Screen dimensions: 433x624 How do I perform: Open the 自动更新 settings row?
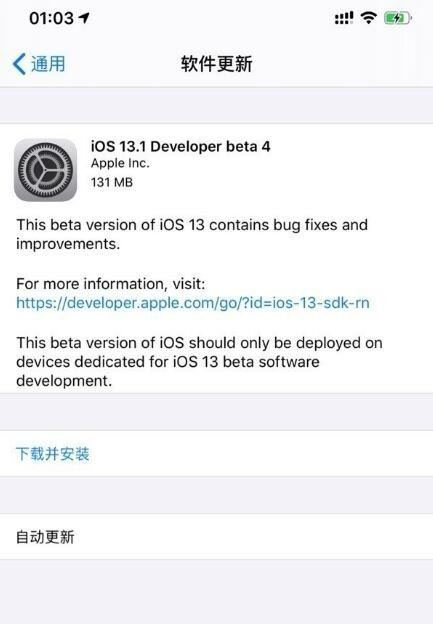click(216, 537)
